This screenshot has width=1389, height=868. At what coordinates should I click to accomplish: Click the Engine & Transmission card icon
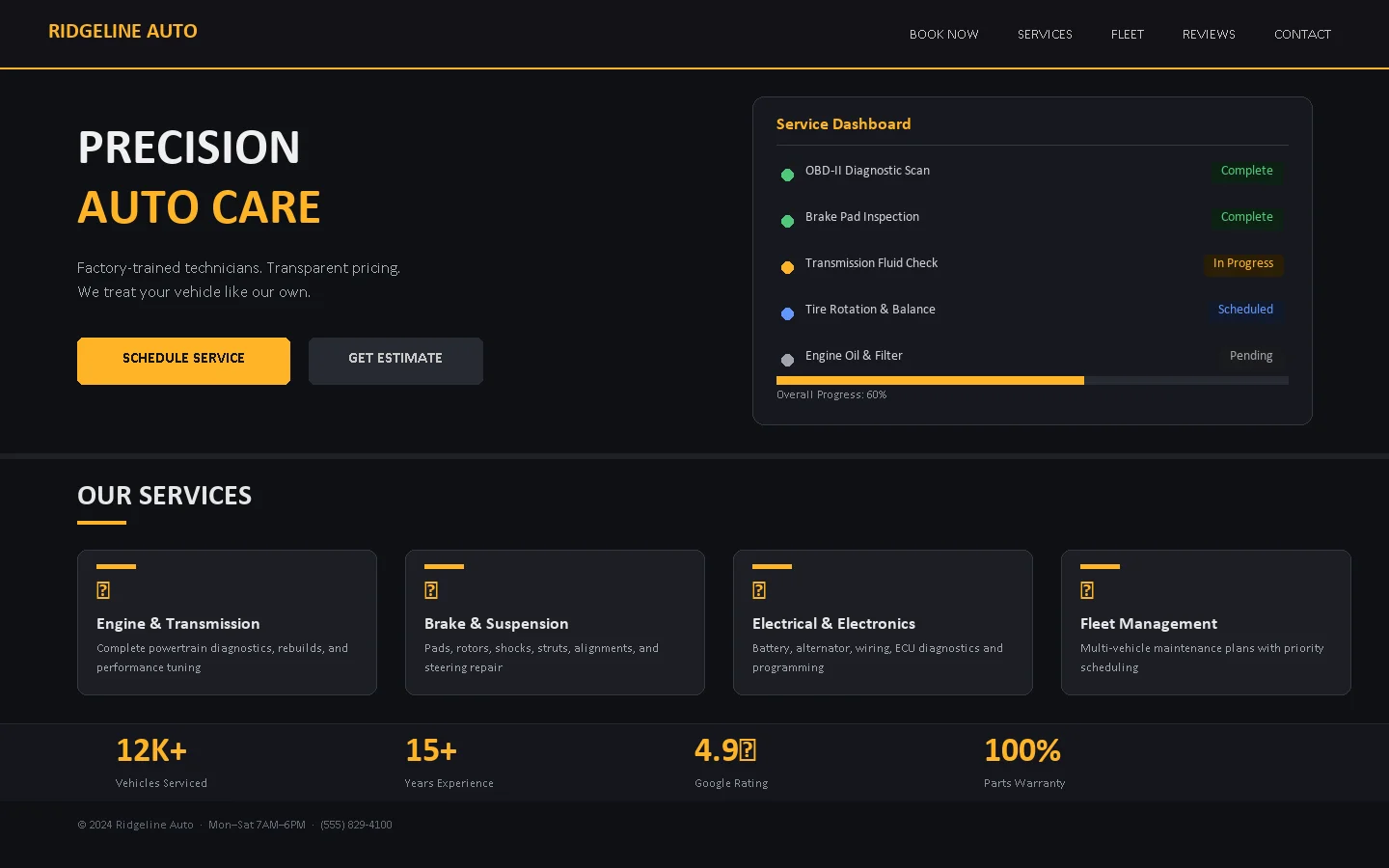(103, 590)
